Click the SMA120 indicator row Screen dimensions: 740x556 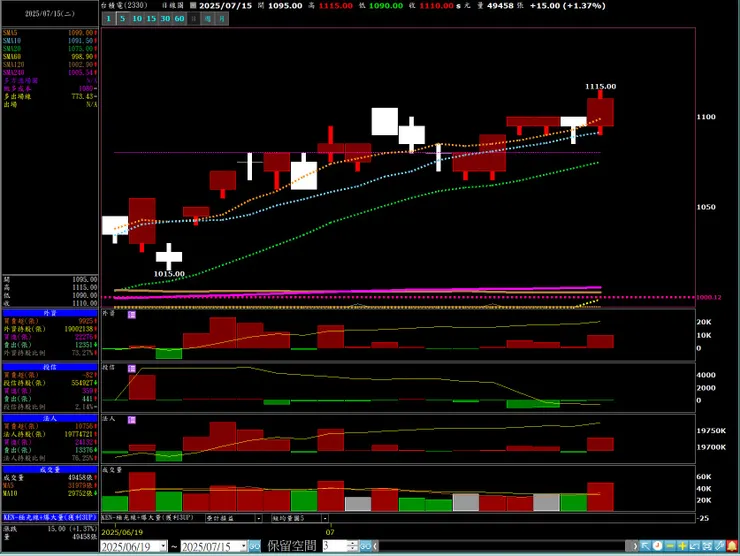tap(50, 65)
